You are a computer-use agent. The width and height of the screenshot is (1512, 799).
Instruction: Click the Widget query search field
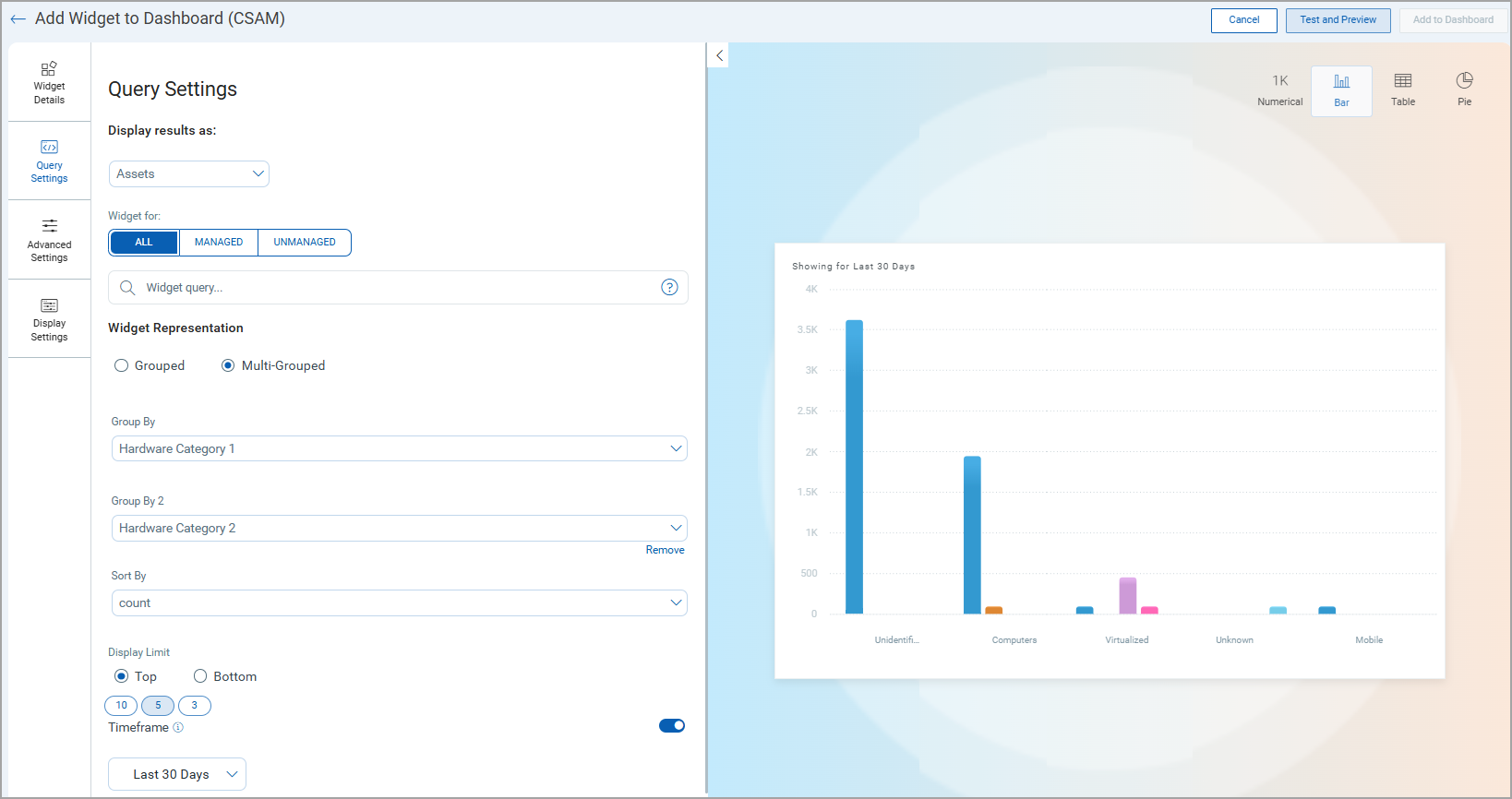click(x=398, y=288)
